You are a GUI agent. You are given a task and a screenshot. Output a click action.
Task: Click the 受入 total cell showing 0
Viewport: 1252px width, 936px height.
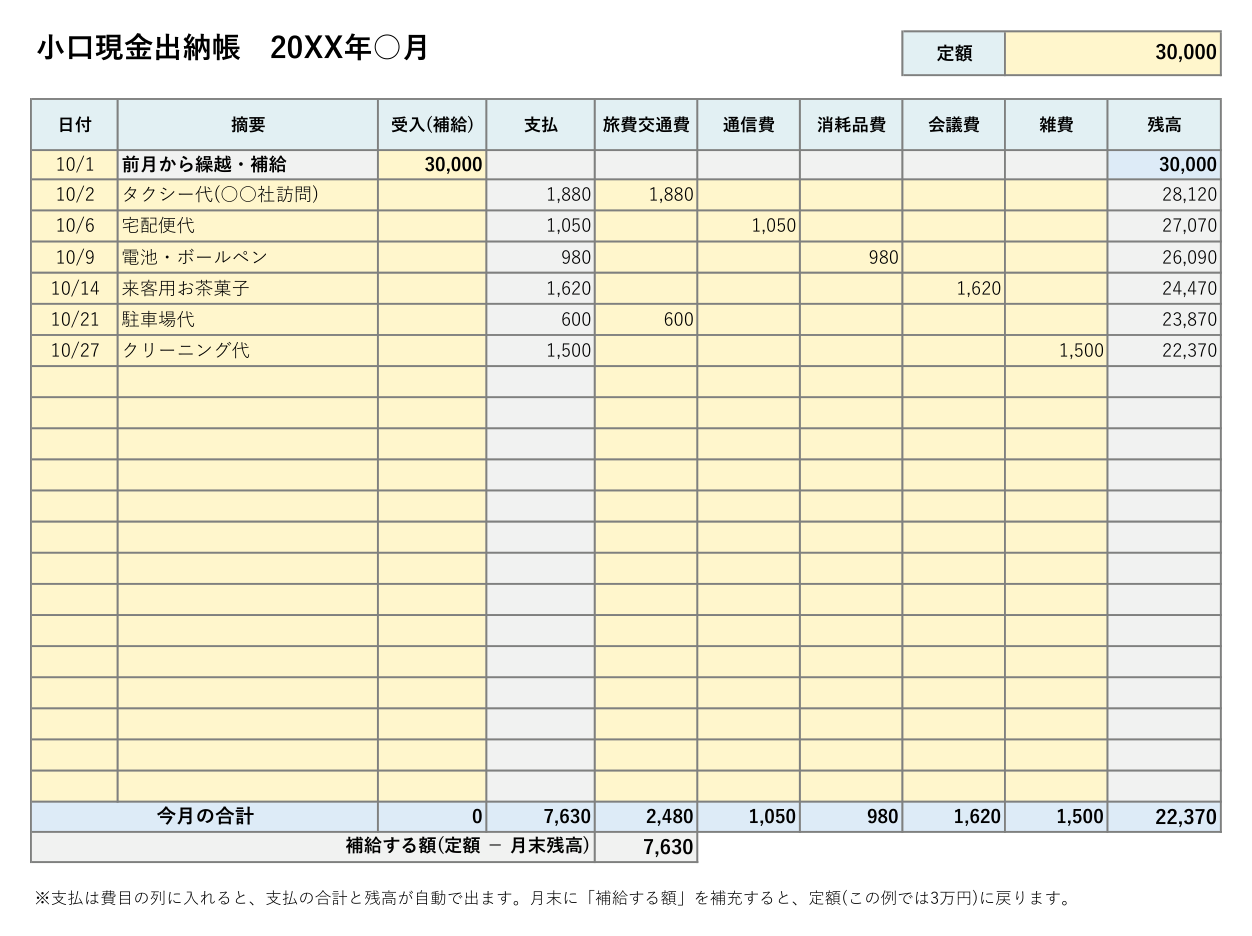tap(432, 816)
